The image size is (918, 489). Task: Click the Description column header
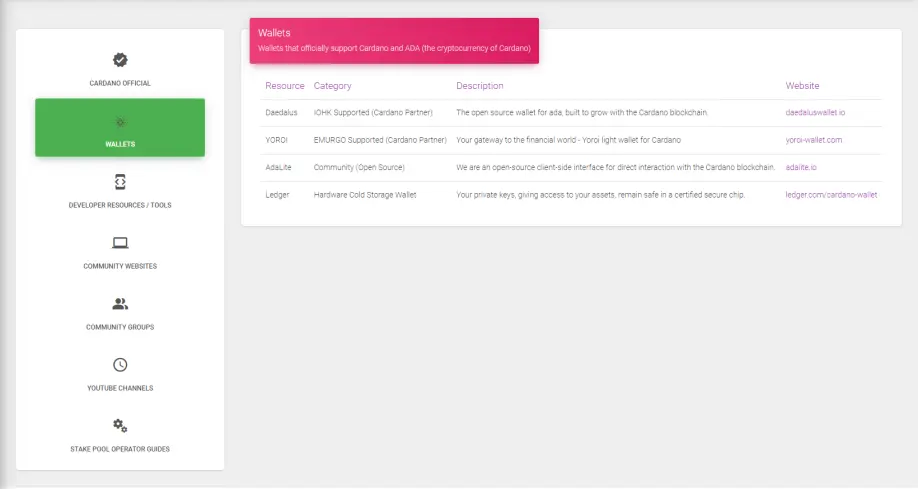click(x=479, y=86)
